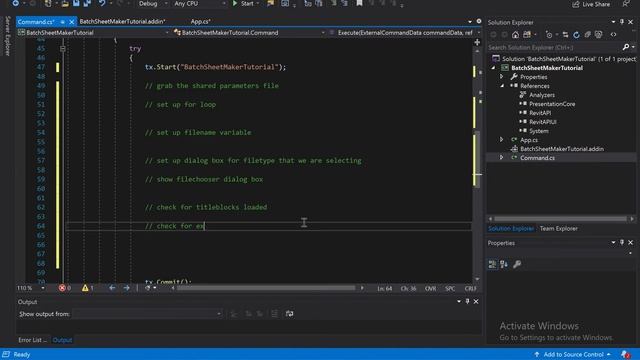640x360 pixels.
Task: Expand the App.cs node
Action: [502, 140]
